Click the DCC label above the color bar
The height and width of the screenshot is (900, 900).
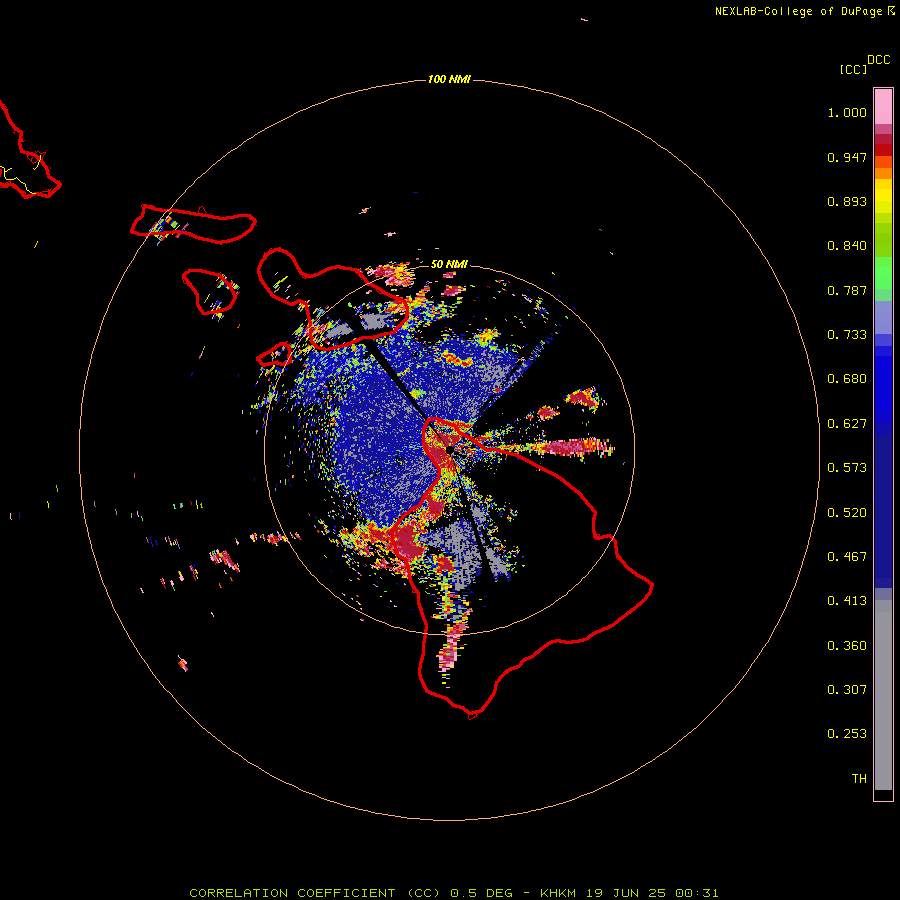click(x=878, y=60)
